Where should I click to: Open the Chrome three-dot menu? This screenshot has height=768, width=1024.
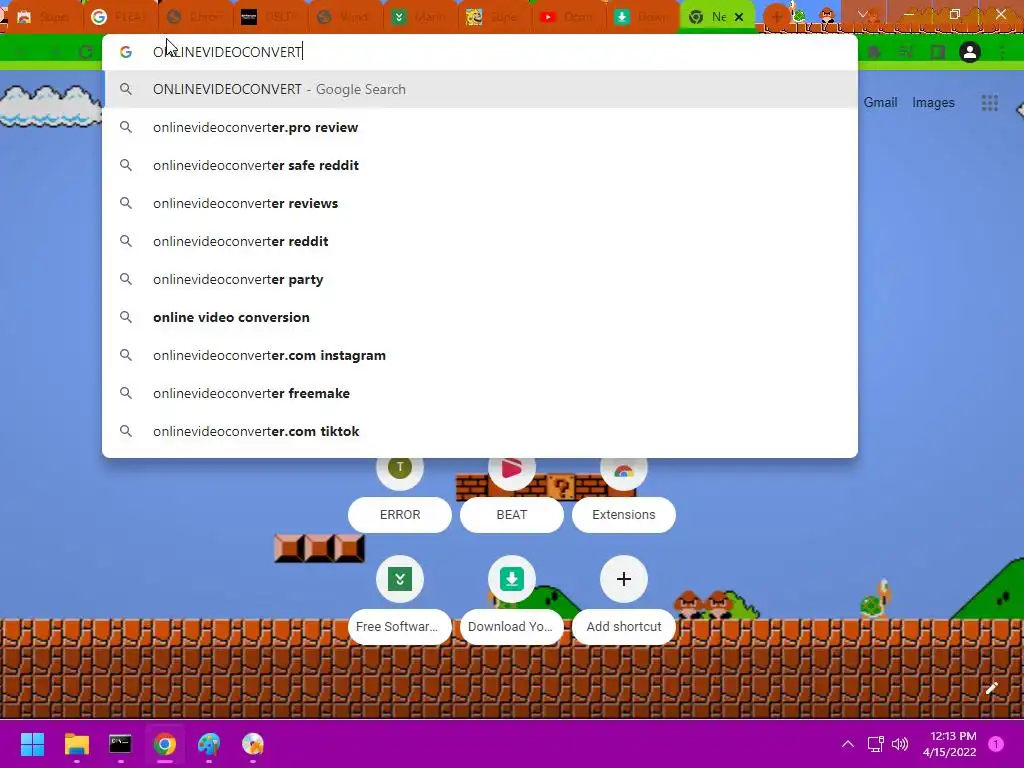(1002, 52)
